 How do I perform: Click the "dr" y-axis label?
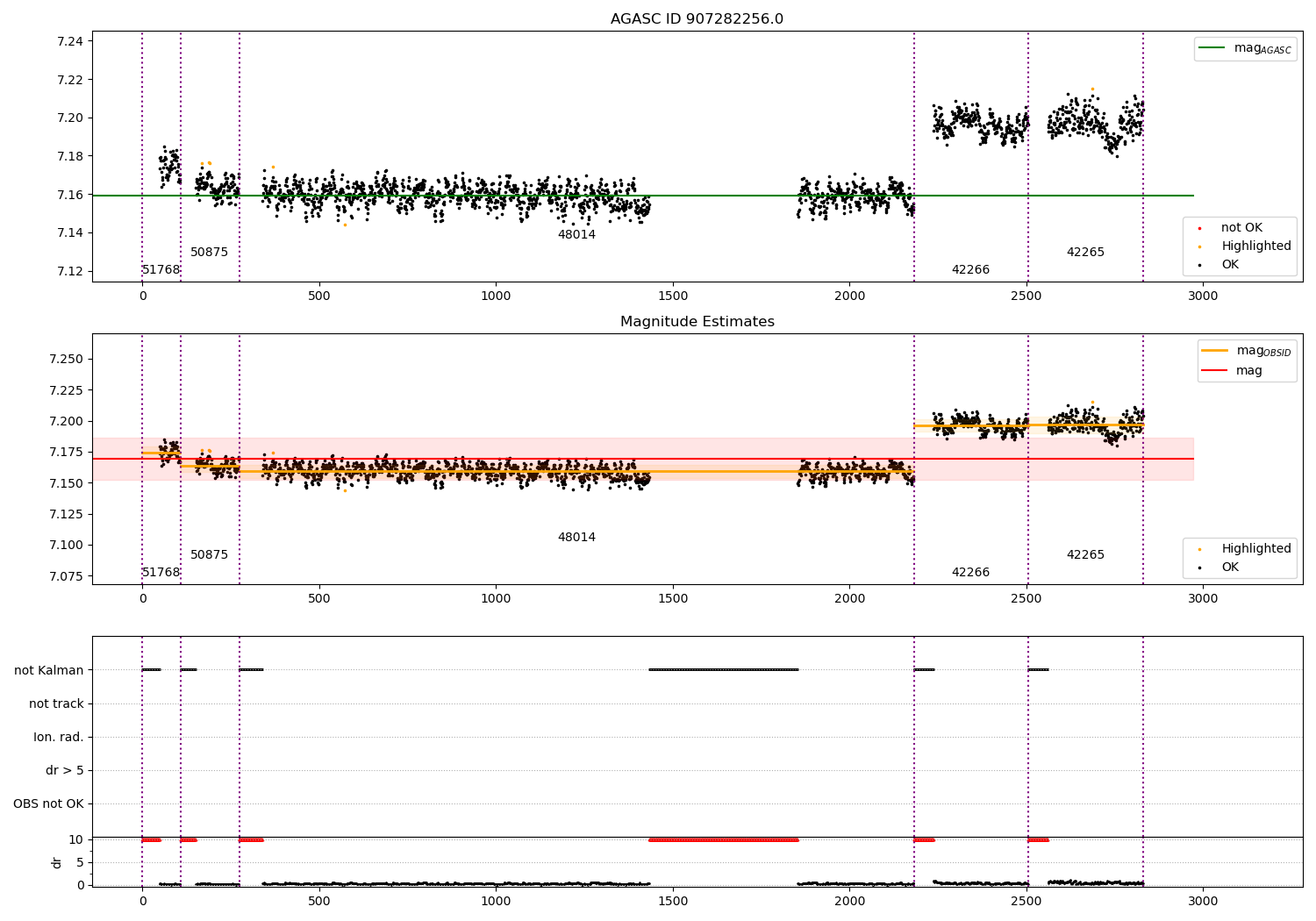56,862
